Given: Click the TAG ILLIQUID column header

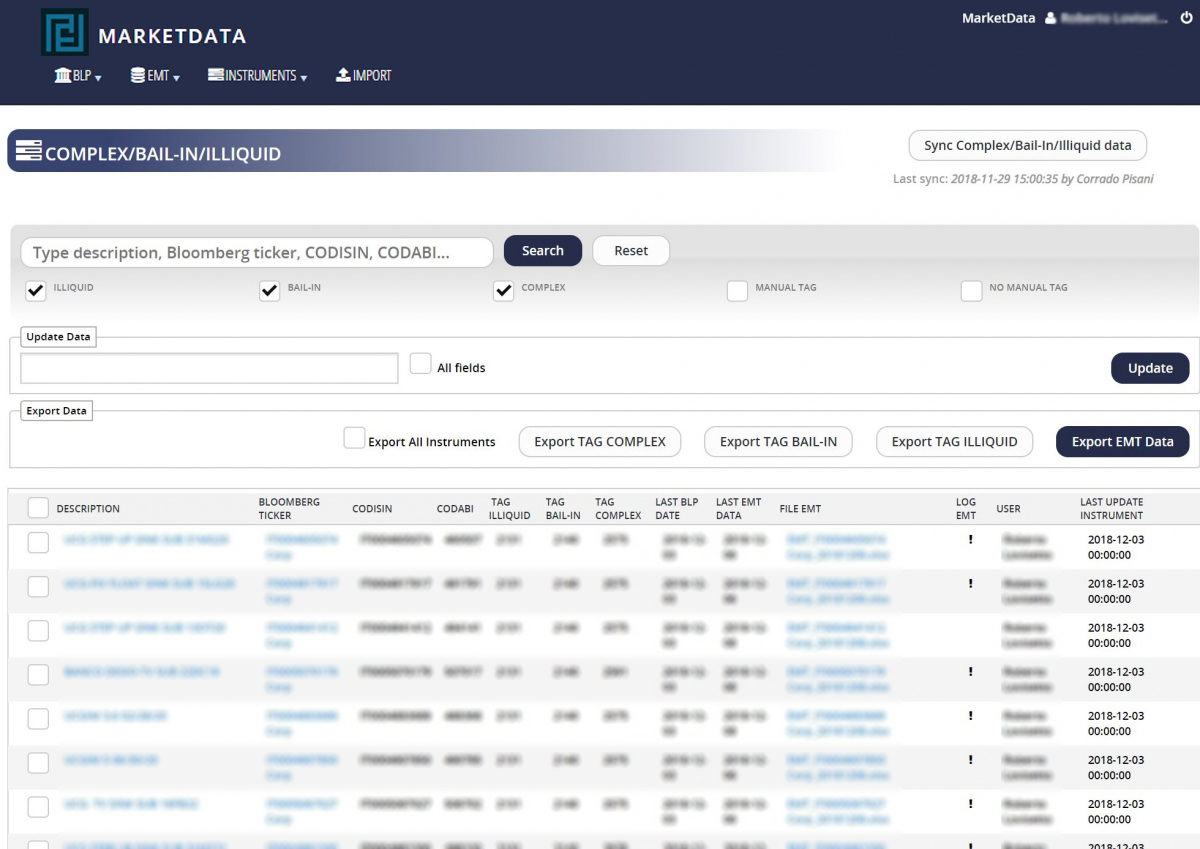Looking at the screenshot, I should 509,509.
